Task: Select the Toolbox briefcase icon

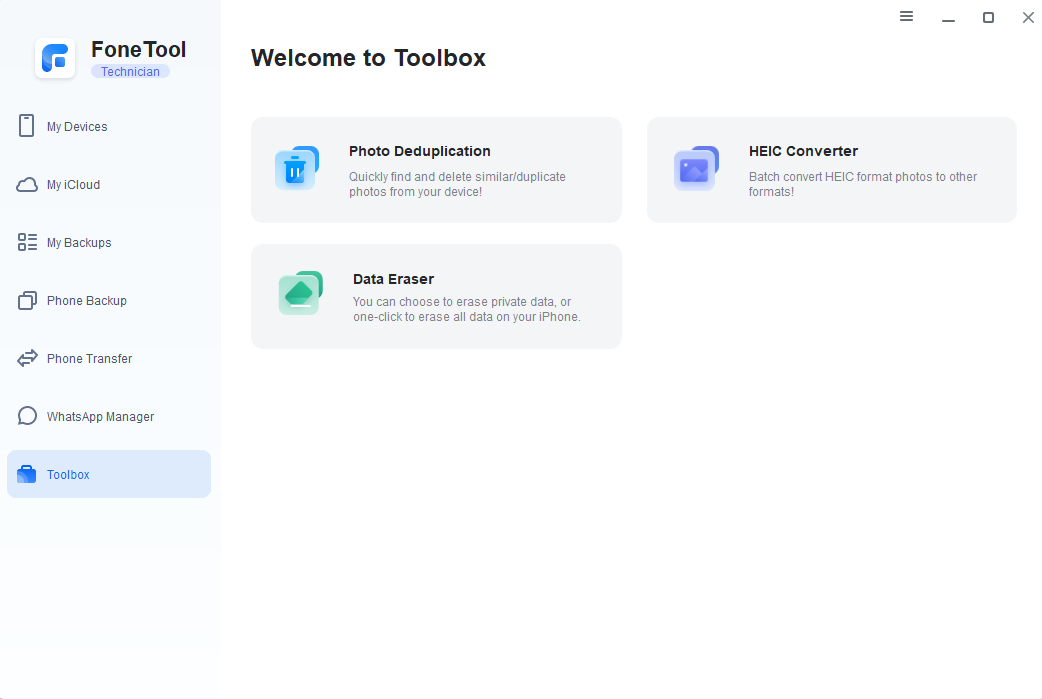Action: (x=27, y=474)
